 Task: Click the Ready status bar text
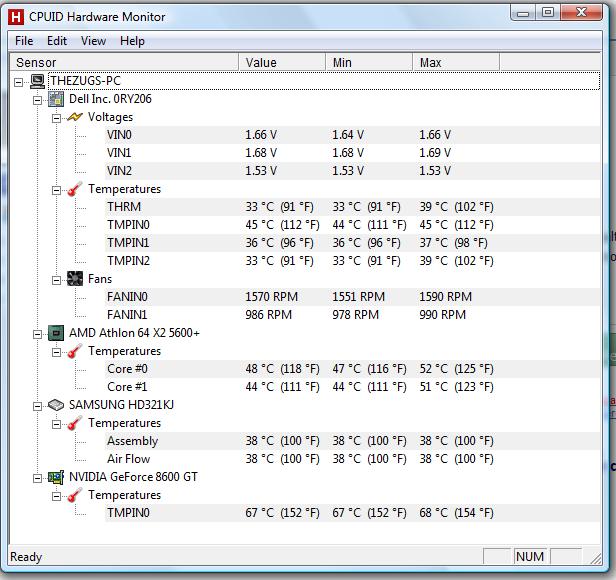[26, 557]
